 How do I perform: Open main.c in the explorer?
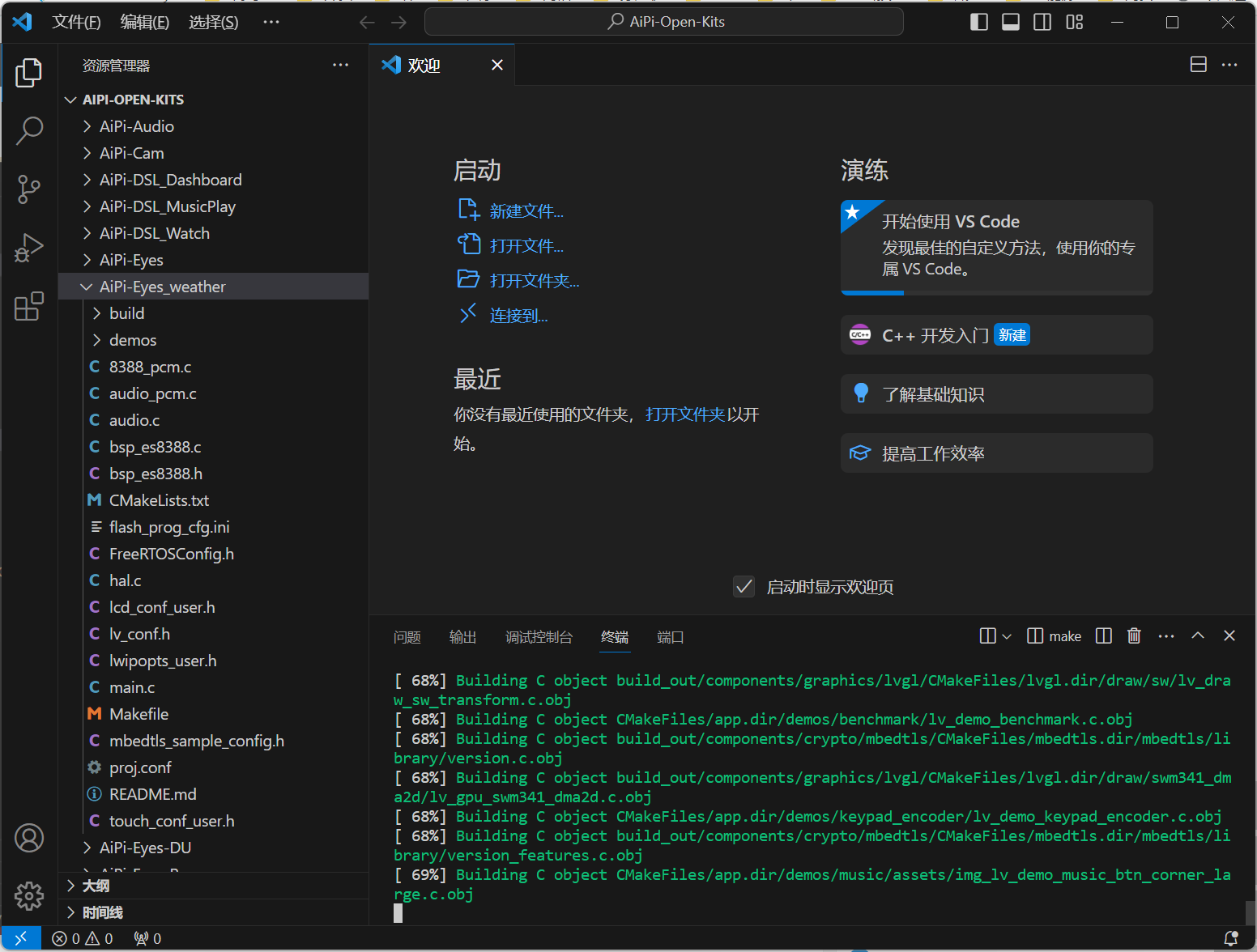pos(214,687)
